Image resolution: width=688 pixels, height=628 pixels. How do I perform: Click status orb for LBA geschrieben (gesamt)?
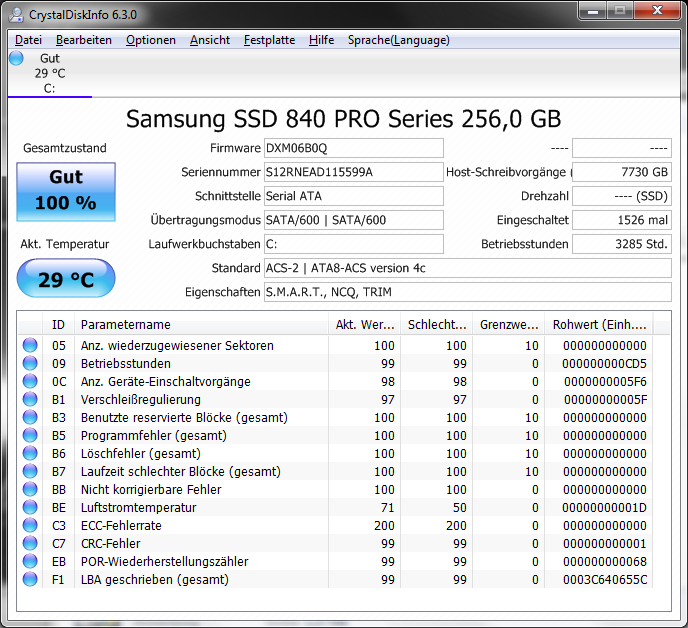pos(30,579)
